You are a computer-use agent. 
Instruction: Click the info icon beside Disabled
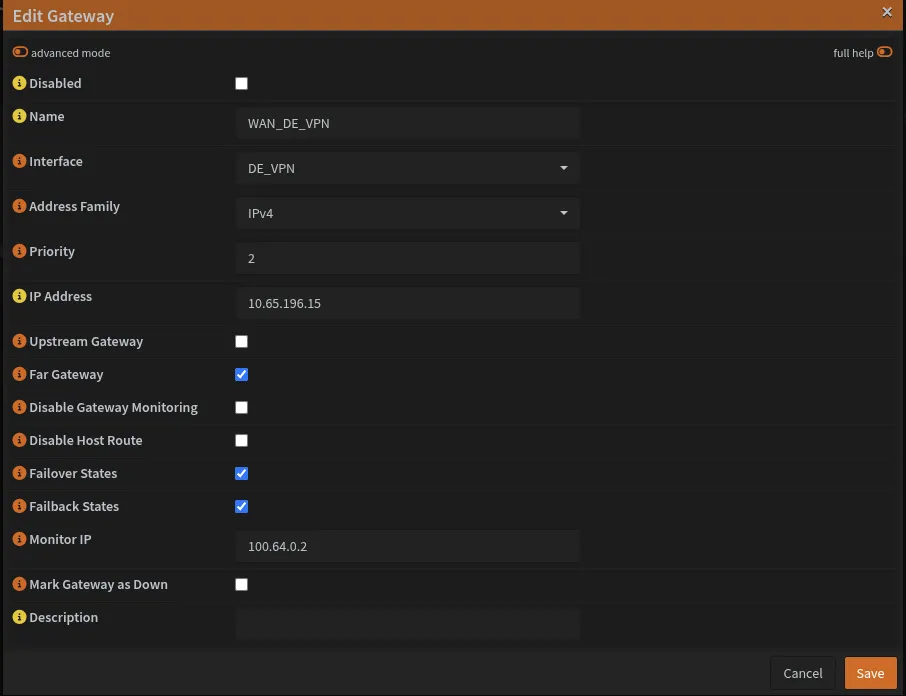19,83
